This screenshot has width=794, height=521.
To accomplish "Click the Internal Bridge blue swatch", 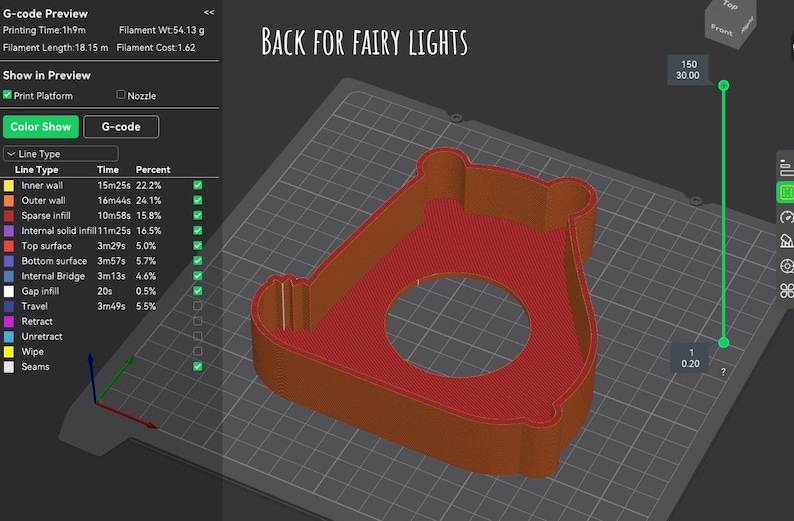I will pos(9,276).
